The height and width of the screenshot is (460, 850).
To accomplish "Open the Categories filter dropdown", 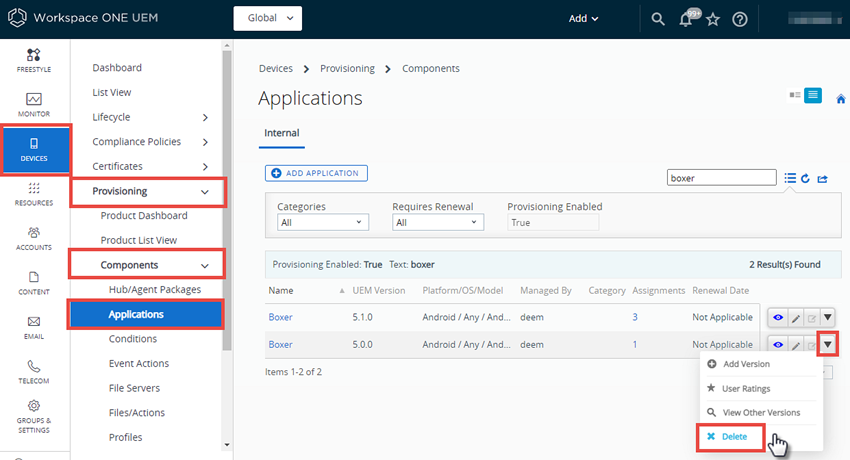I will tap(323, 222).
